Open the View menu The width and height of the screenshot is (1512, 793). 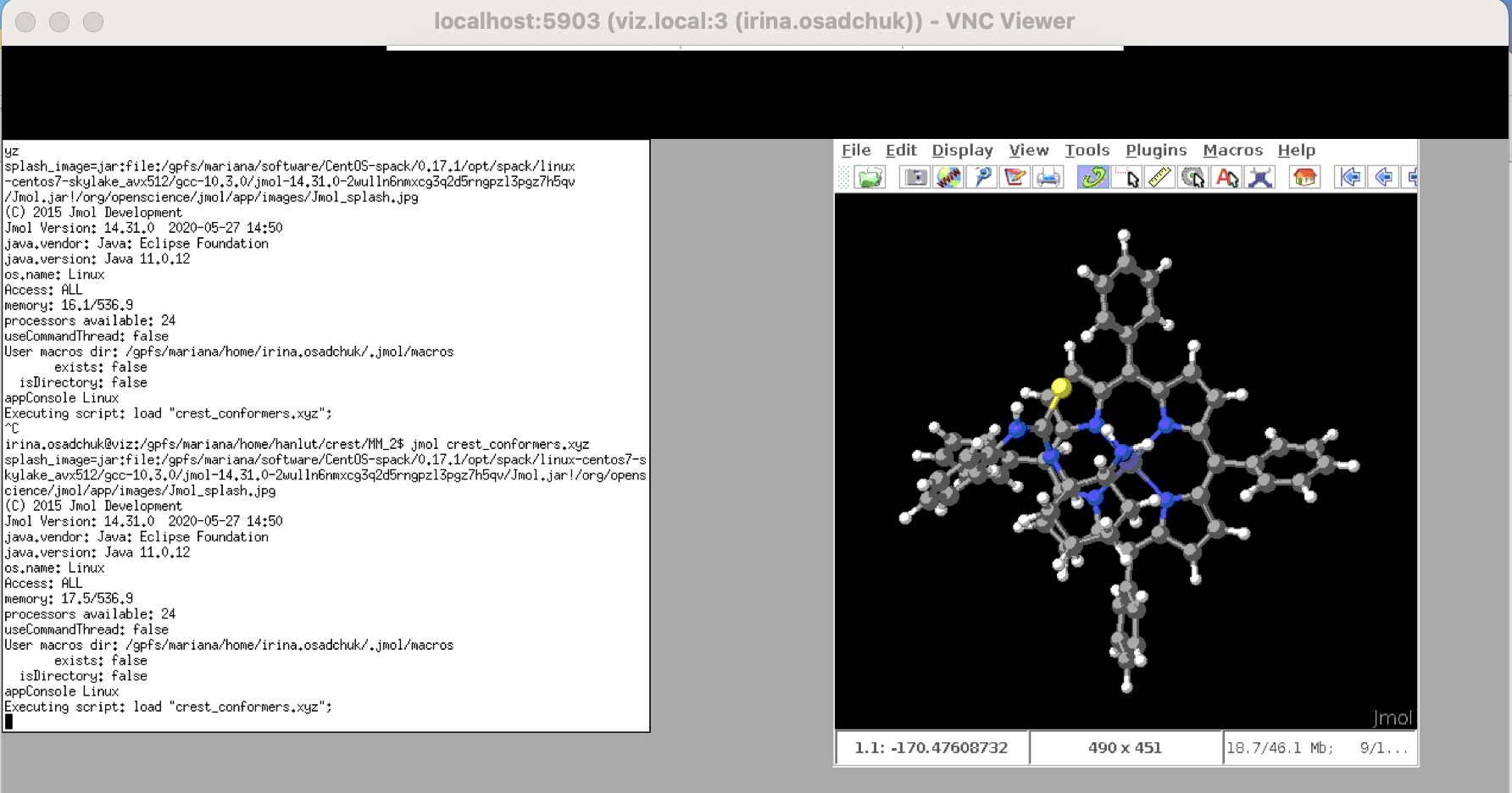(x=1029, y=150)
